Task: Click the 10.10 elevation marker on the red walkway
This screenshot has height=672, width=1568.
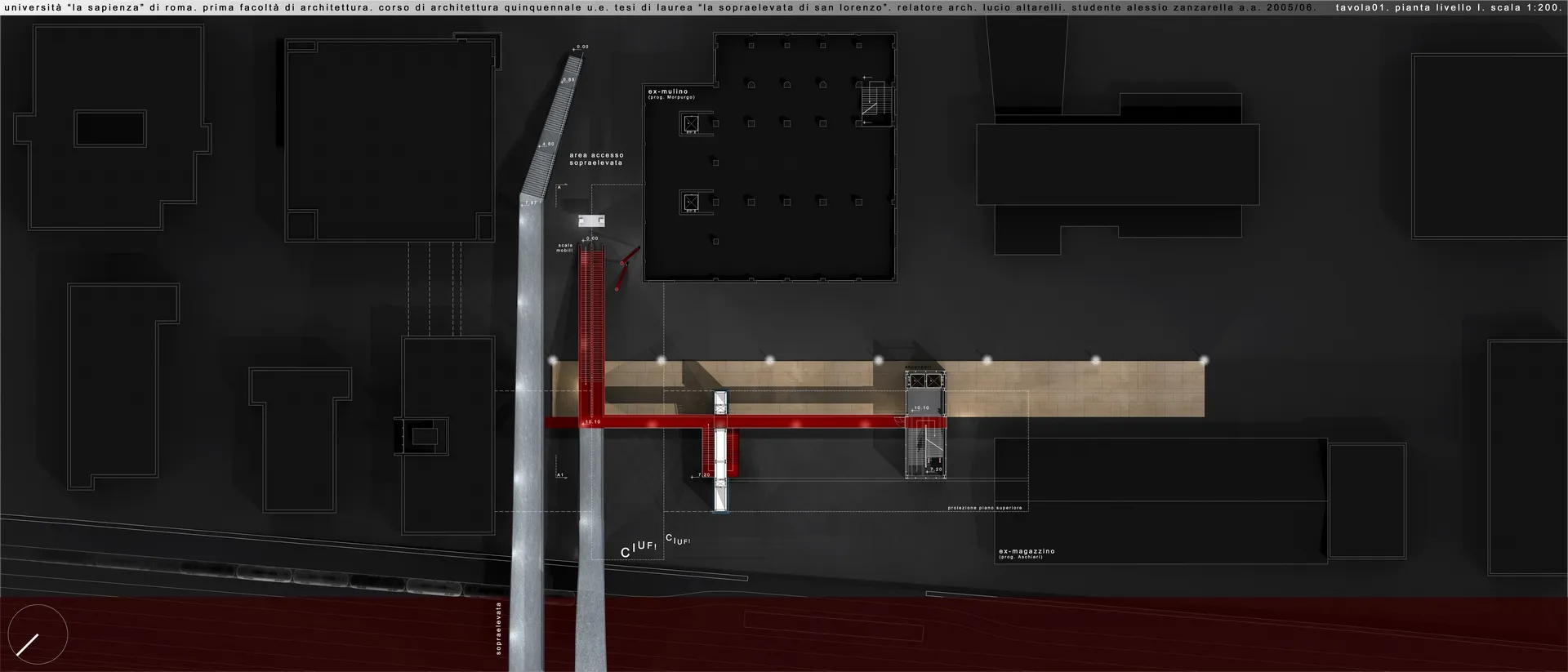Action: 592,422
